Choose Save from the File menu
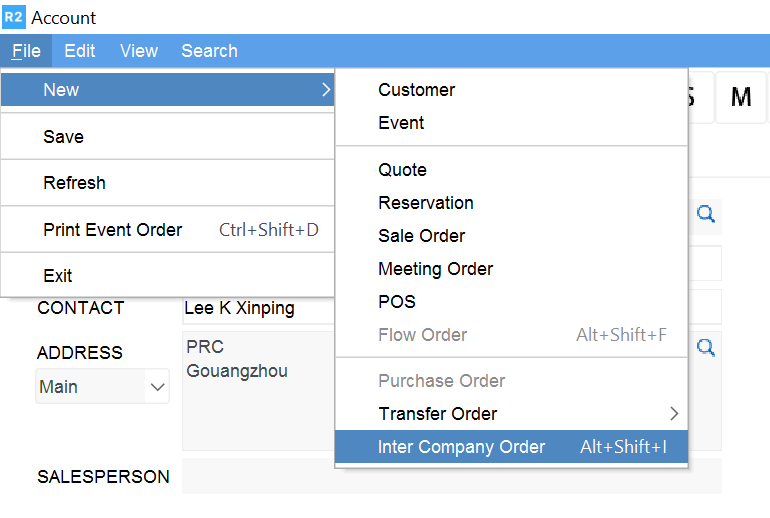 tap(64, 137)
